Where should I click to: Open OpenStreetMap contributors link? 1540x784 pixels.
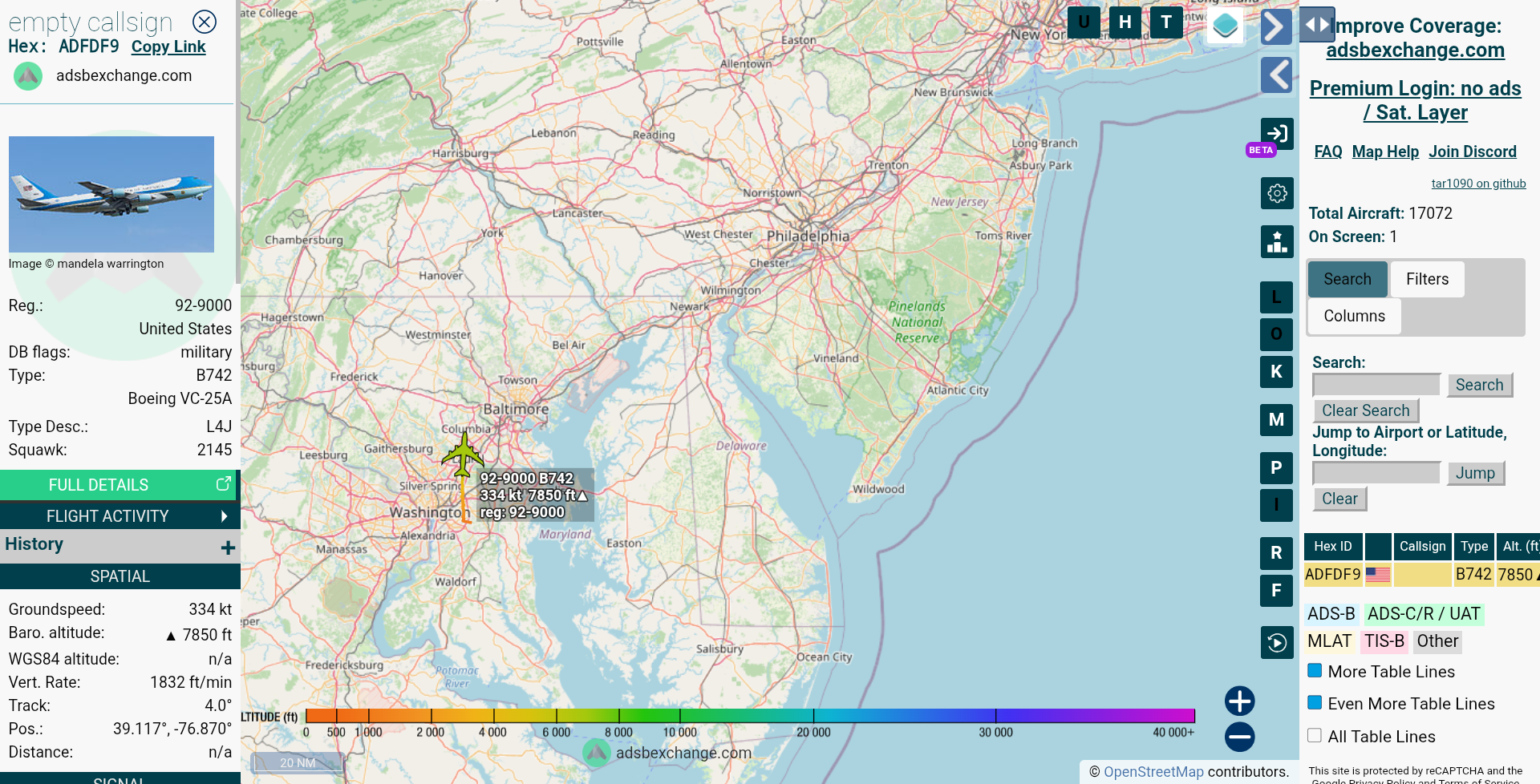[x=1153, y=772]
